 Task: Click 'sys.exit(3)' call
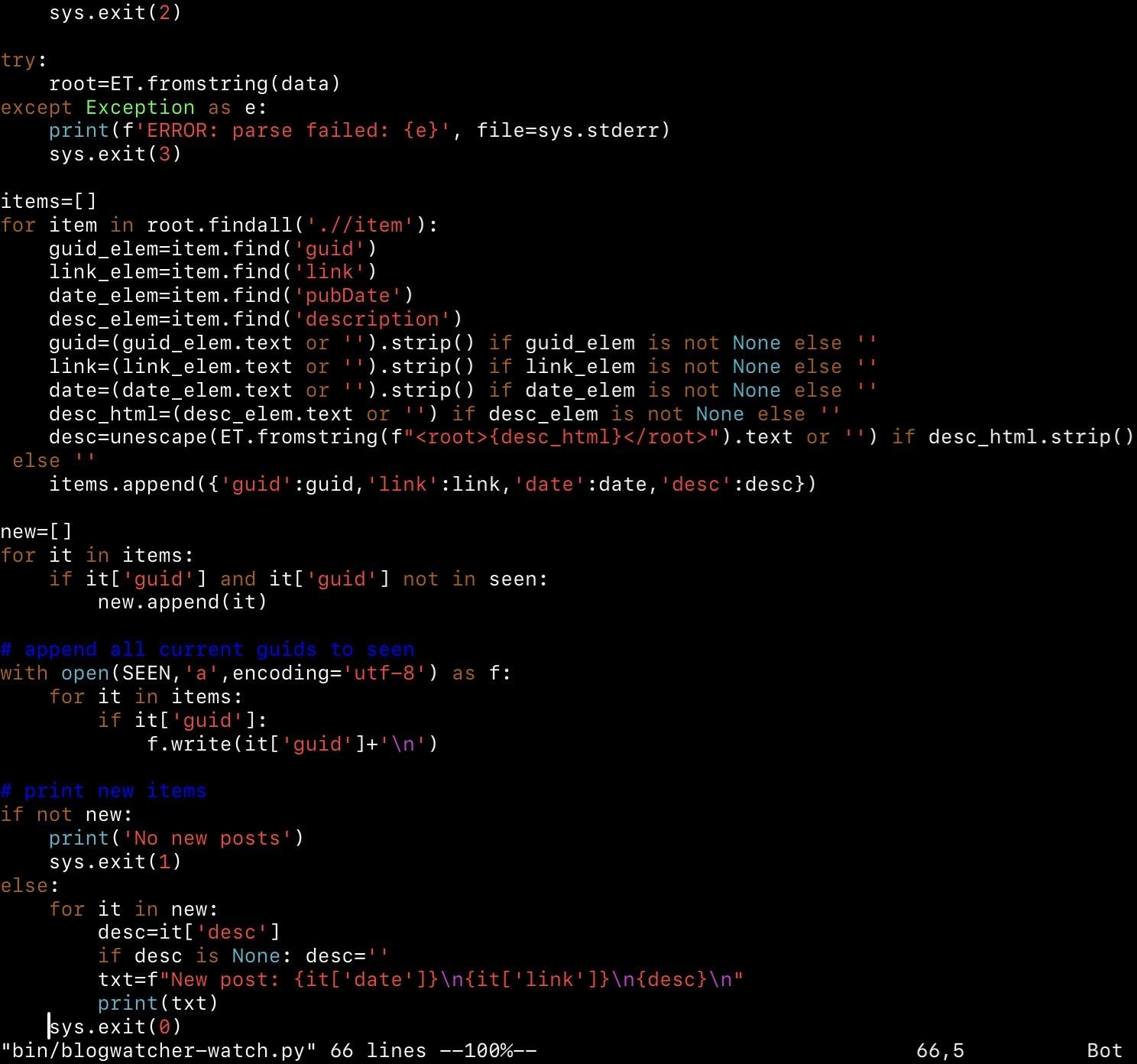point(115,154)
